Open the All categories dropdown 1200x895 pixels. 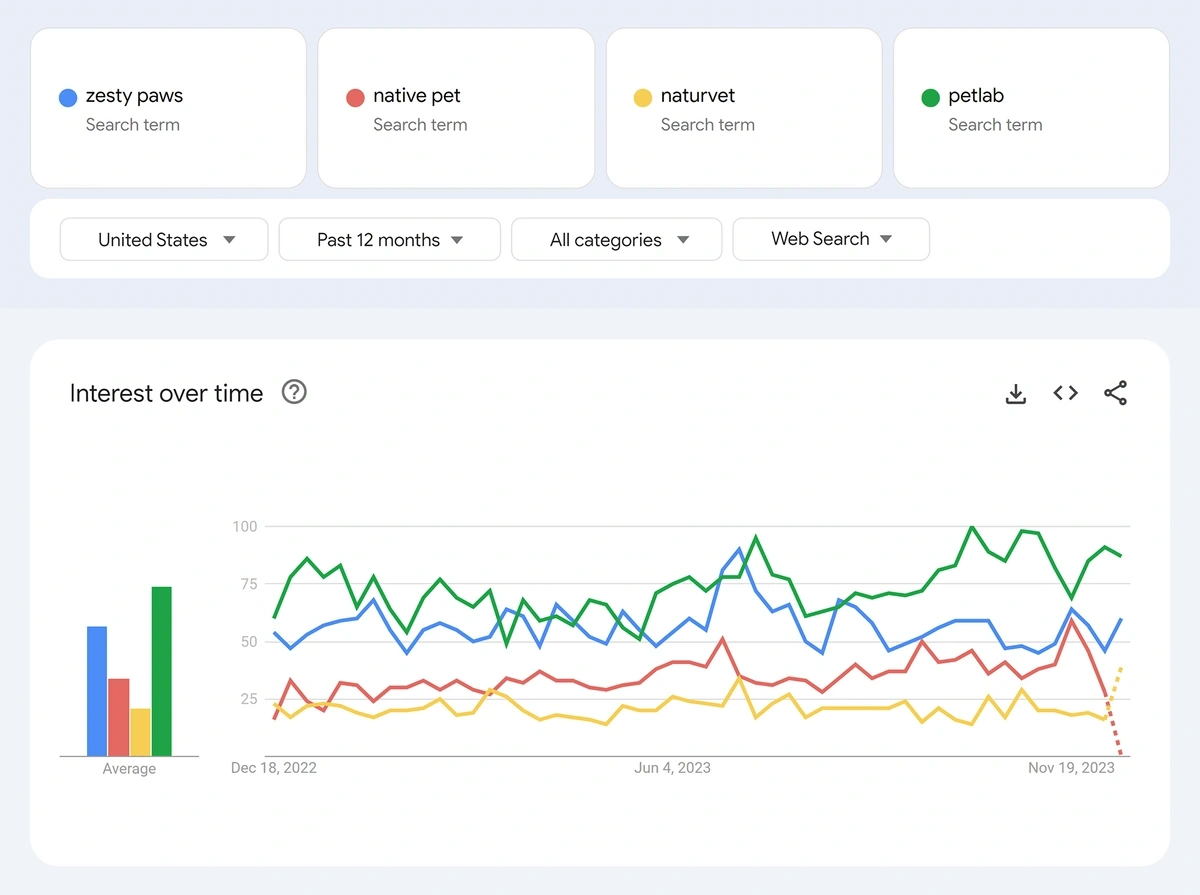point(616,240)
